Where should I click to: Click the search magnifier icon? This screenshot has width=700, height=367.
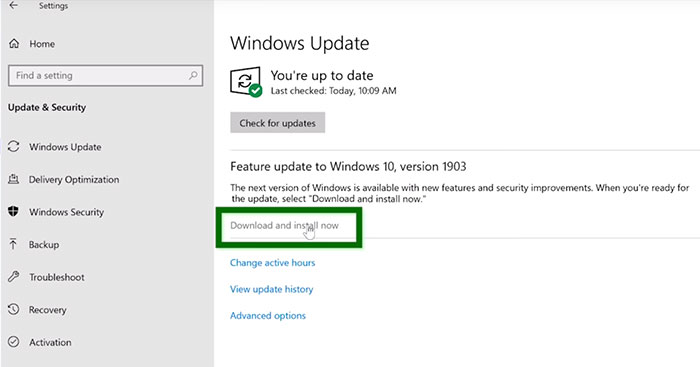coord(193,75)
